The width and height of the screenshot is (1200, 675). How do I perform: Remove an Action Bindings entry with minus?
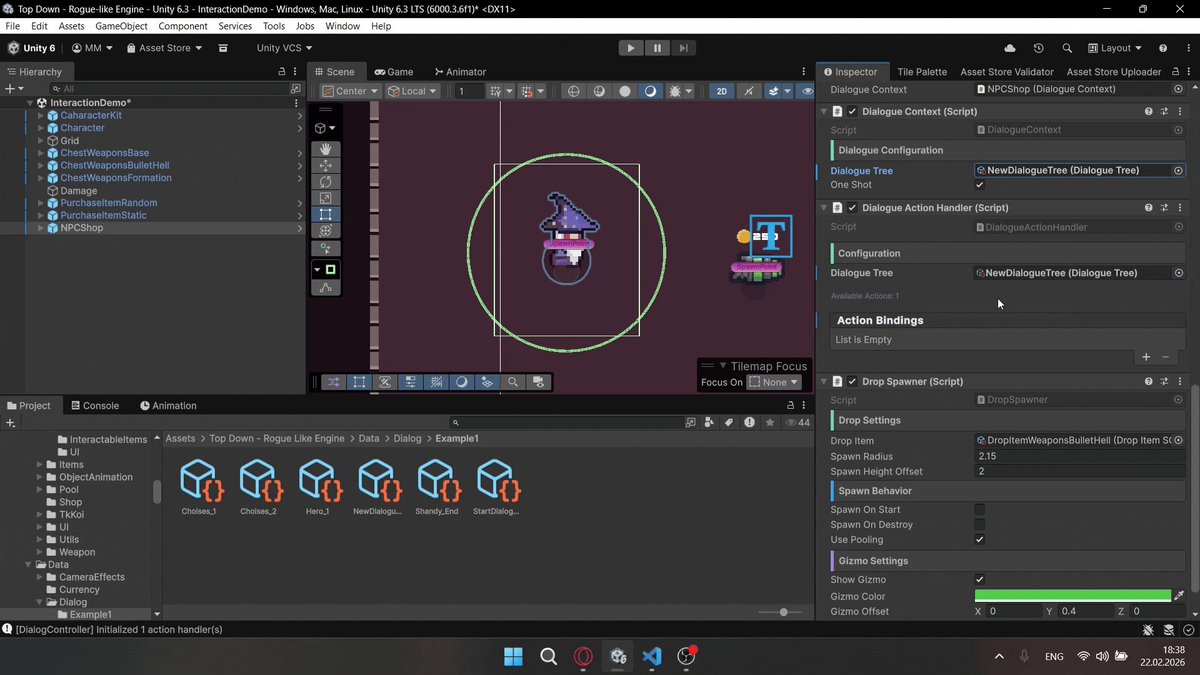1166,357
